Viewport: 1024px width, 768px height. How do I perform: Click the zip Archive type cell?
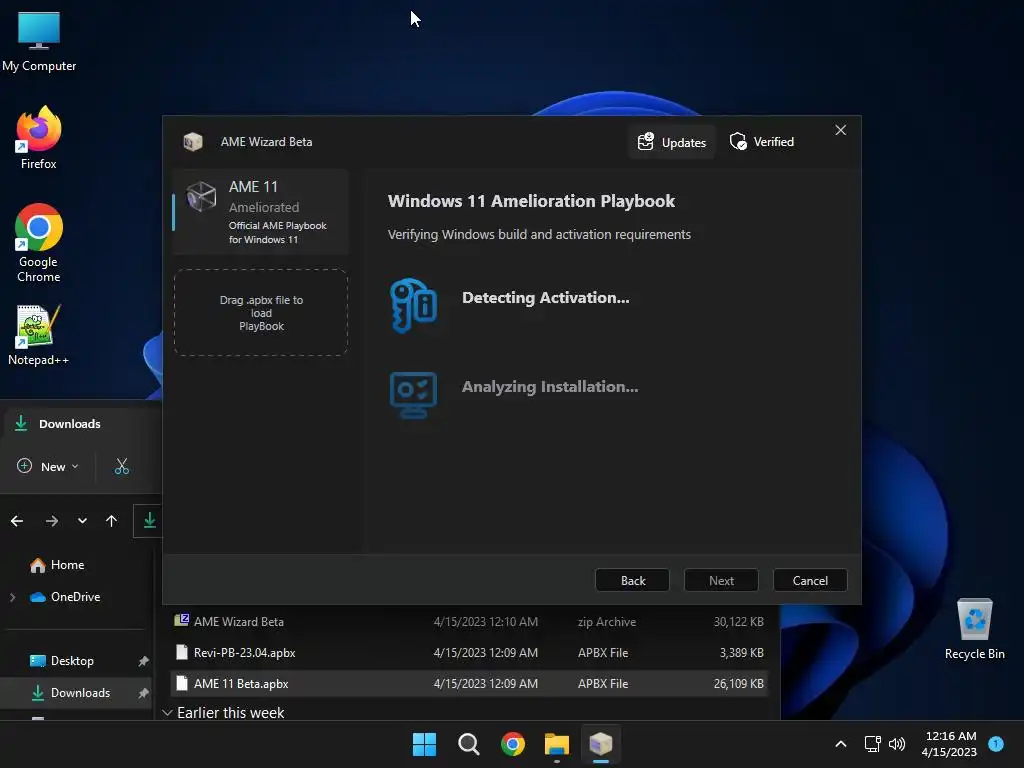click(607, 622)
